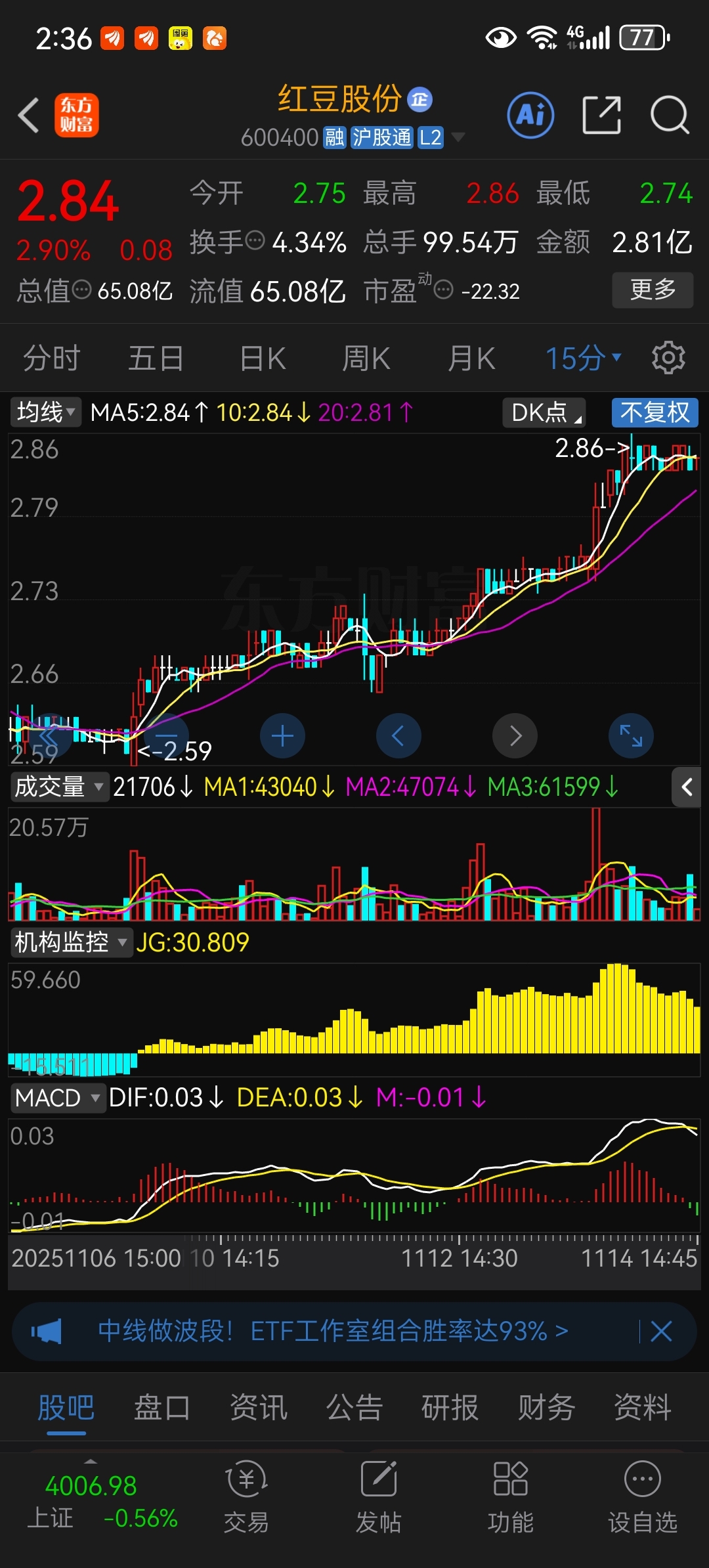The height and width of the screenshot is (1568, 709).
Task: Tap the back arrow icon
Action: pos(29,116)
